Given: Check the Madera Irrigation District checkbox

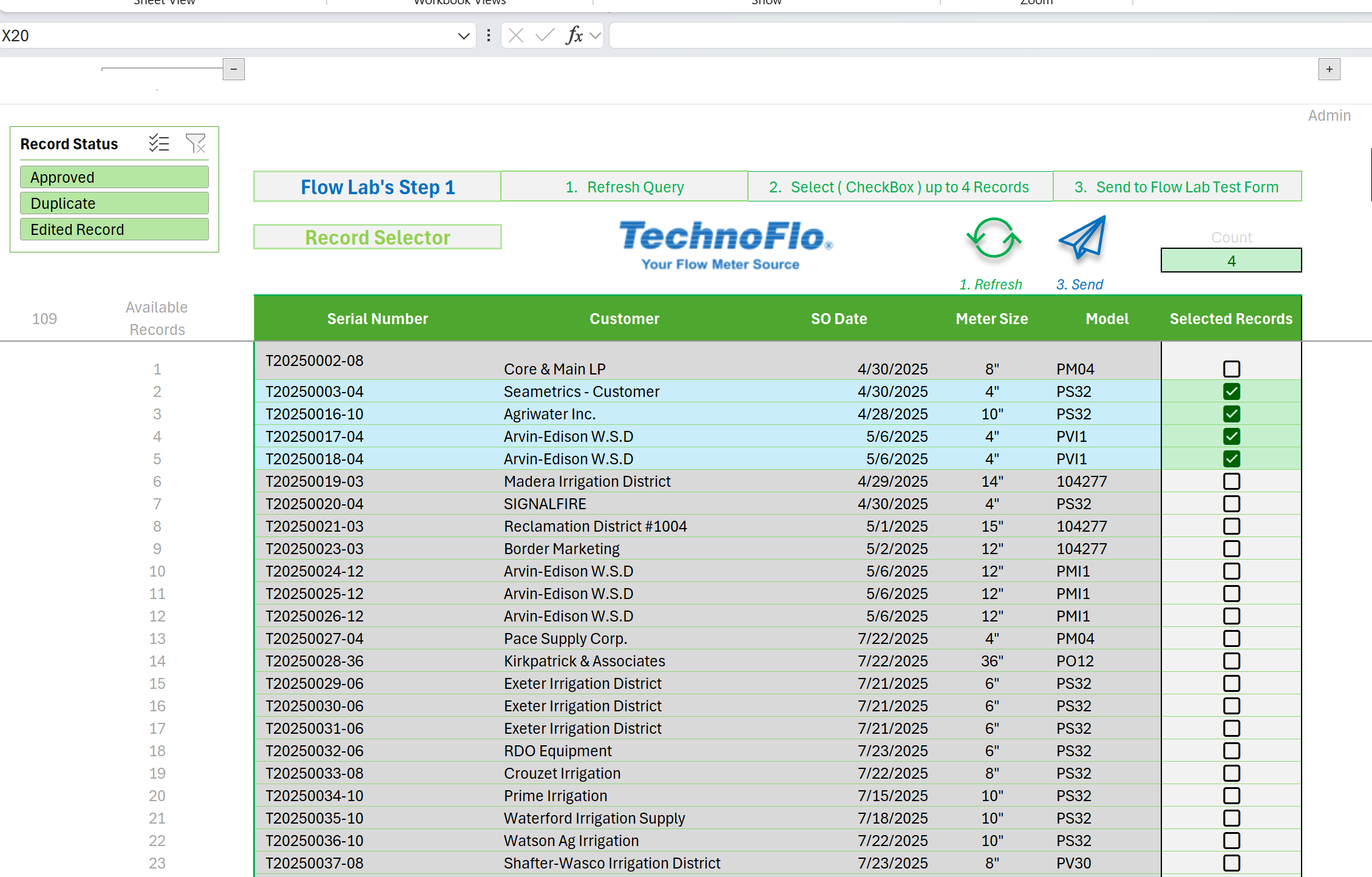Looking at the screenshot, I should pos(1232,481).
